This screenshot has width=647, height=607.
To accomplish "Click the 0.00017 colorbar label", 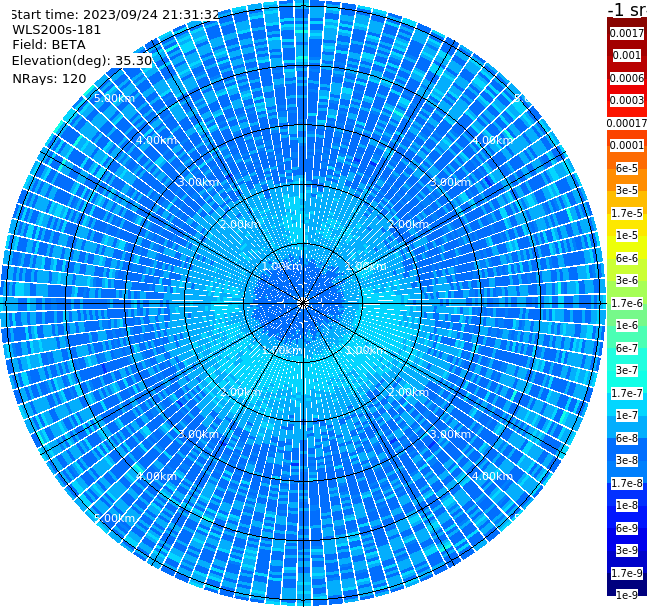I will click(627, 123).
